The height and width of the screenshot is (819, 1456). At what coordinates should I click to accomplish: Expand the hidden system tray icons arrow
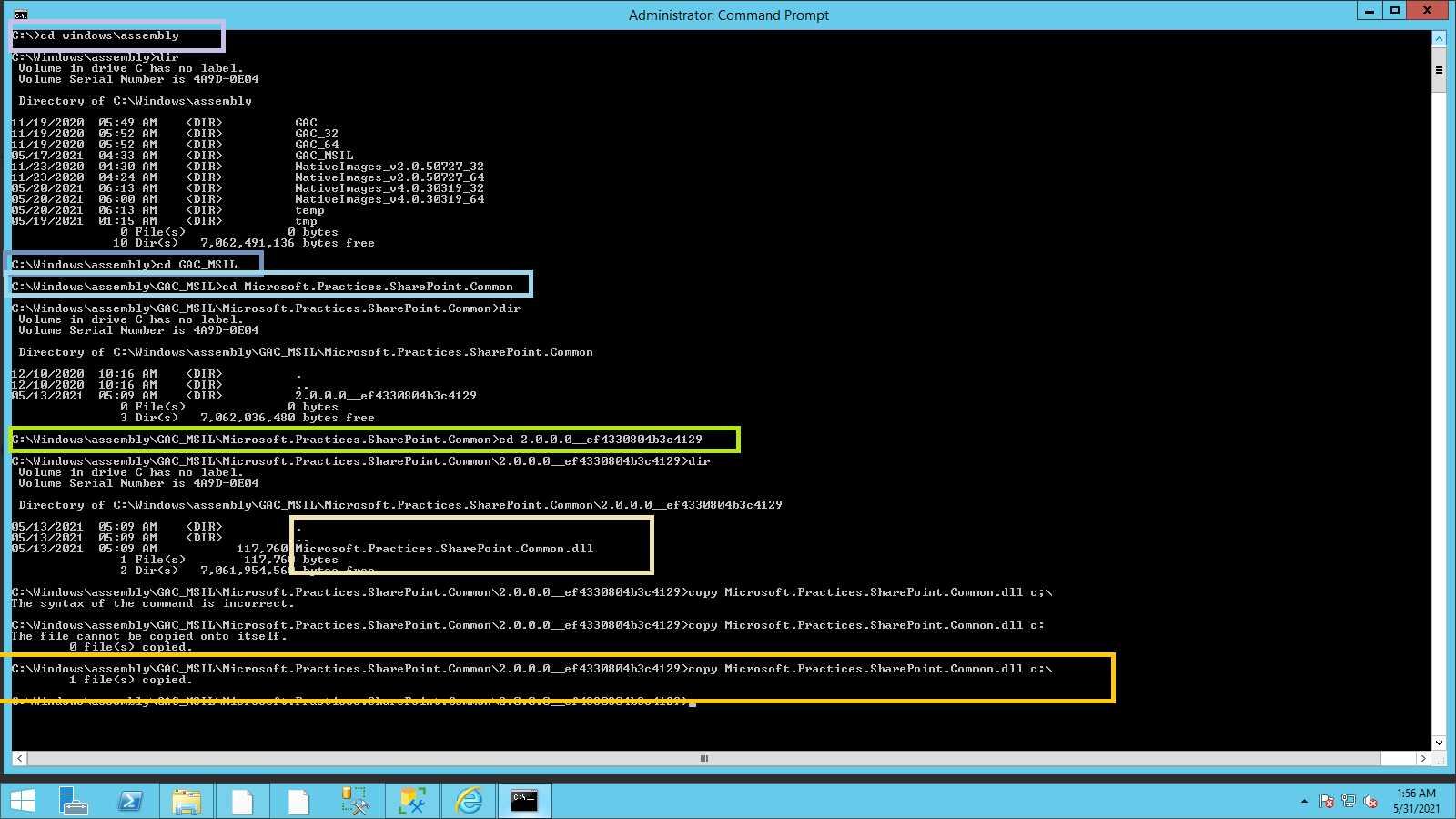tap(1303, 802)
